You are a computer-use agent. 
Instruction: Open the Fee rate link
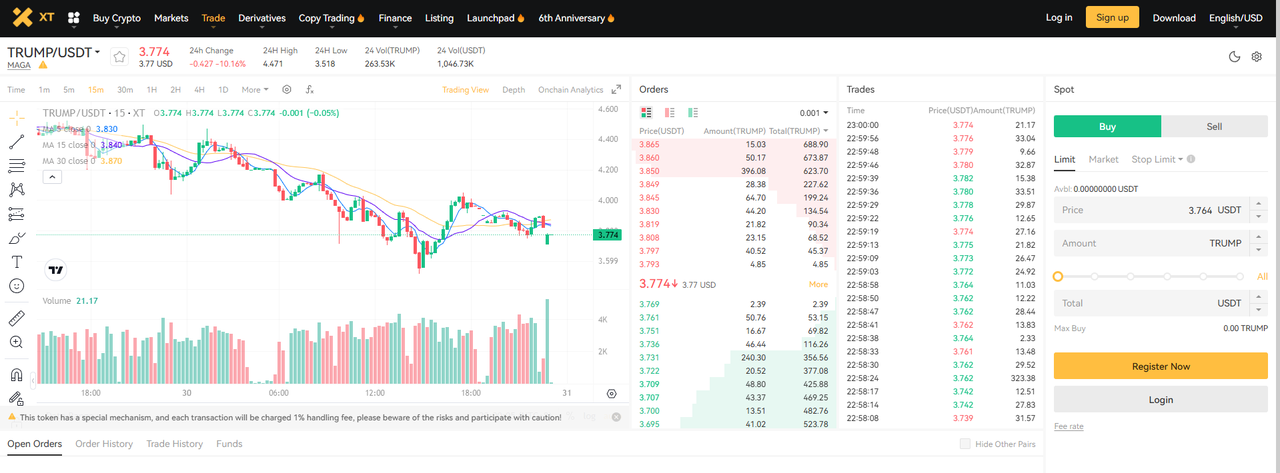1068,426
